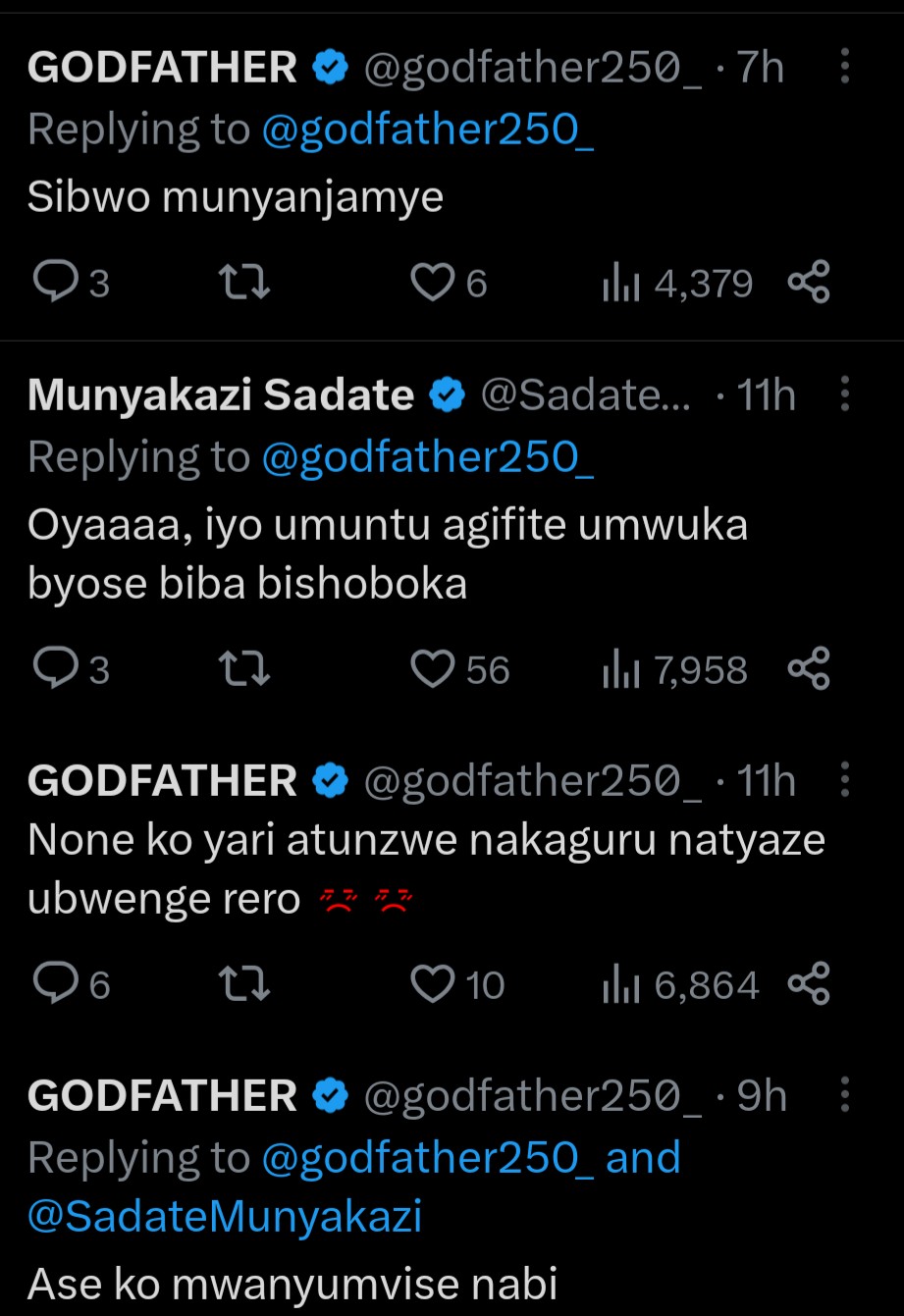904x1316 pixels.
Task: Open more options for 'None ko yari' tweet
Action: [x=845, y=781]
